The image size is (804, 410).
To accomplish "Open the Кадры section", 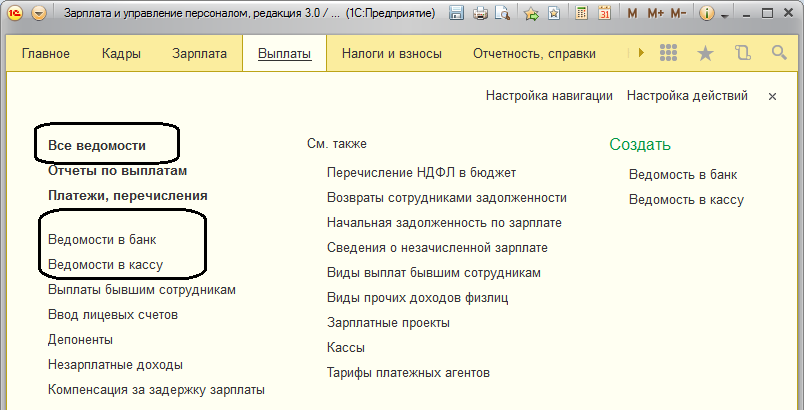I will coord(121,53).
